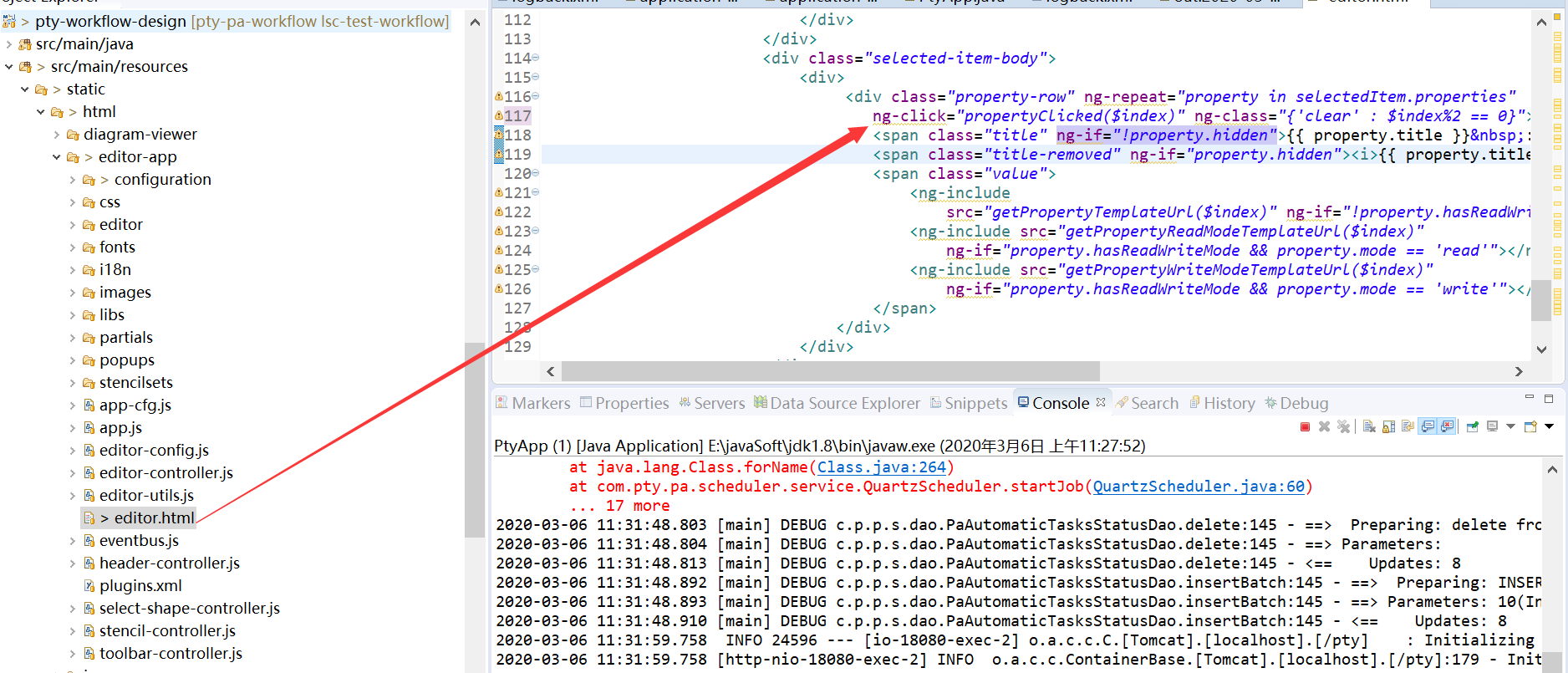Maximize the Console panel
1568x673 pixels.
pyautogui.click(x=1549, y=399)
